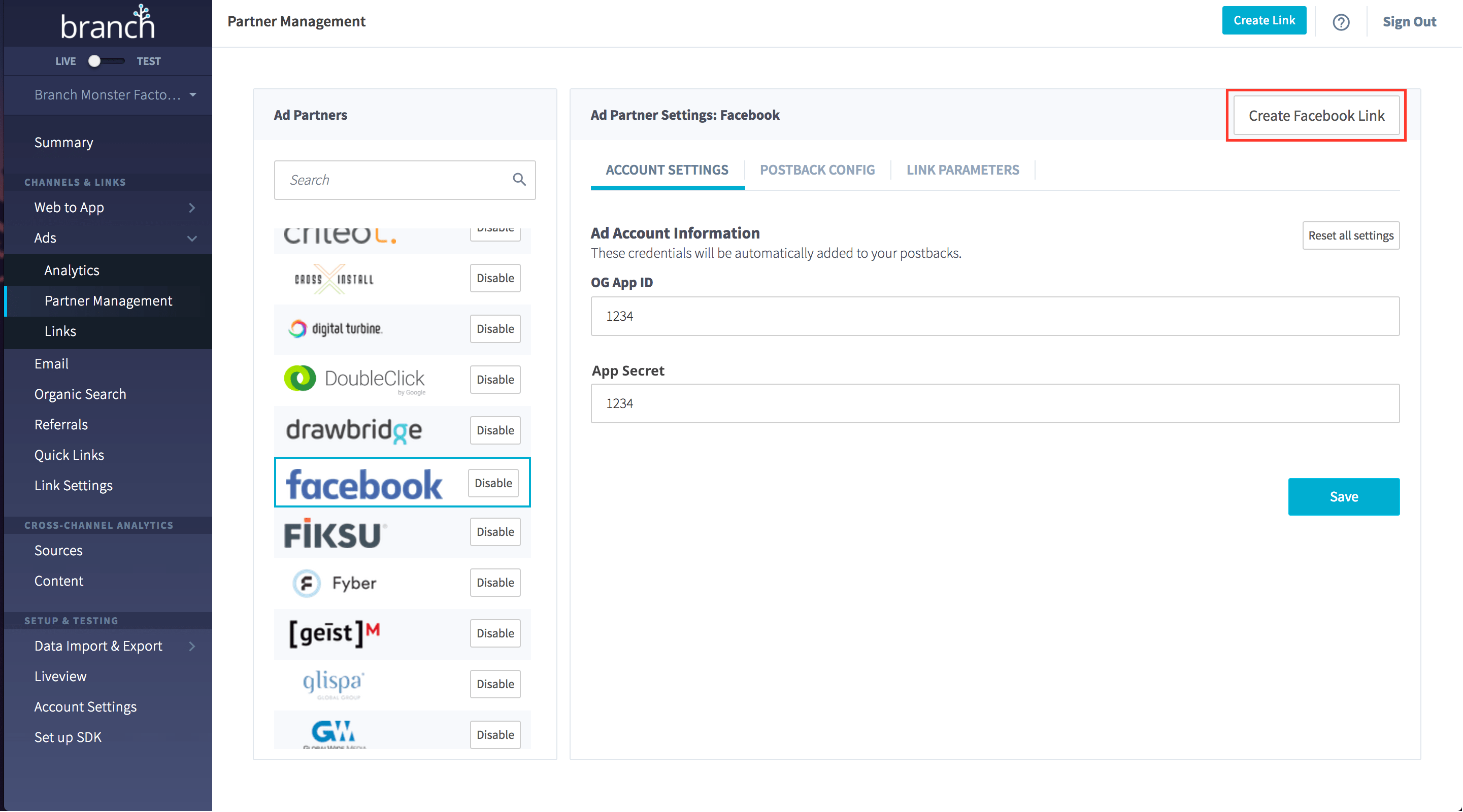
Task: Select the FIKSU ad partner logo
Action: click(x=333, y=533)
